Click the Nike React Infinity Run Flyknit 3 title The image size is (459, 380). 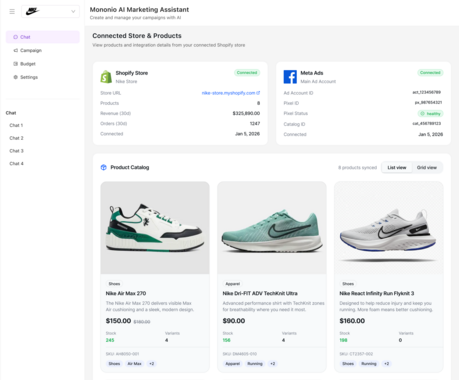(377, 293)
